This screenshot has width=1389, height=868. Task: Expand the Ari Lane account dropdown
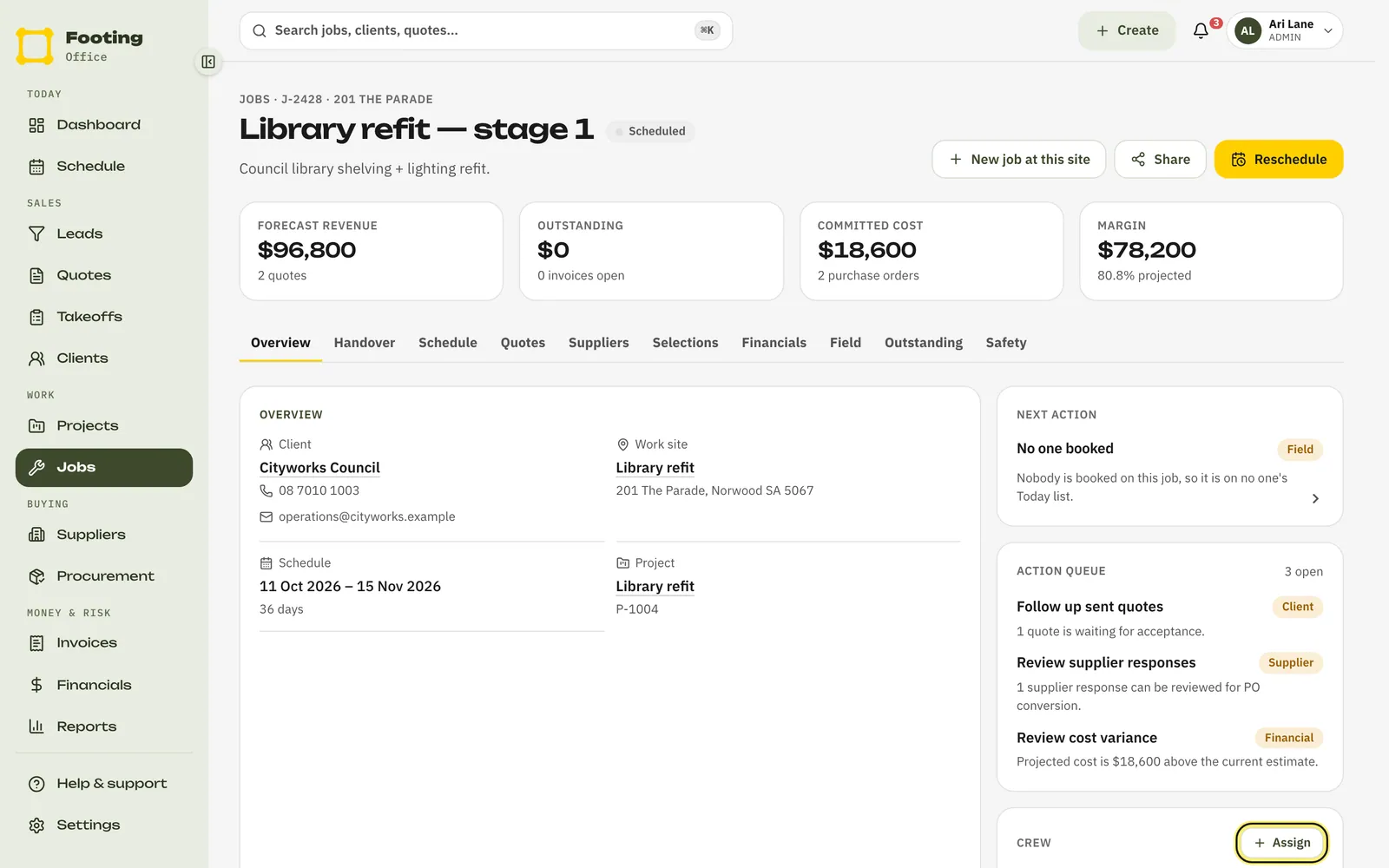1285,30
